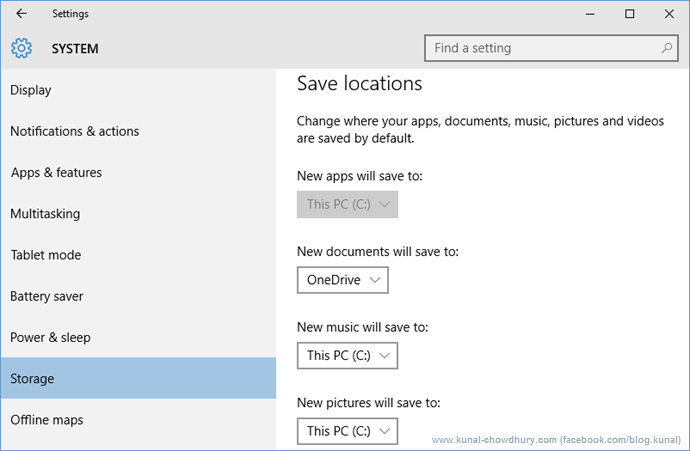Expand the New pictures save location dropdown
The height and width of the screenshot is (451, 690).
(x=347, y=431)
